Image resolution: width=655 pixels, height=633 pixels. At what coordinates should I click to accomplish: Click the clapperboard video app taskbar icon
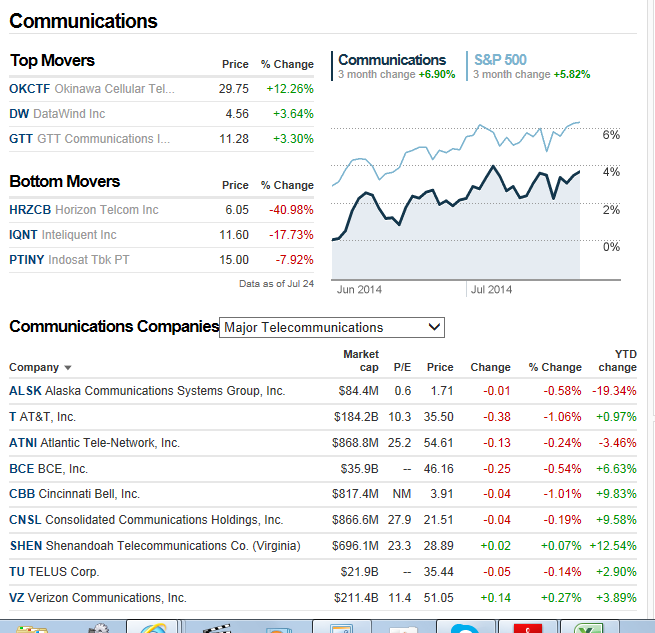point(216,627)
